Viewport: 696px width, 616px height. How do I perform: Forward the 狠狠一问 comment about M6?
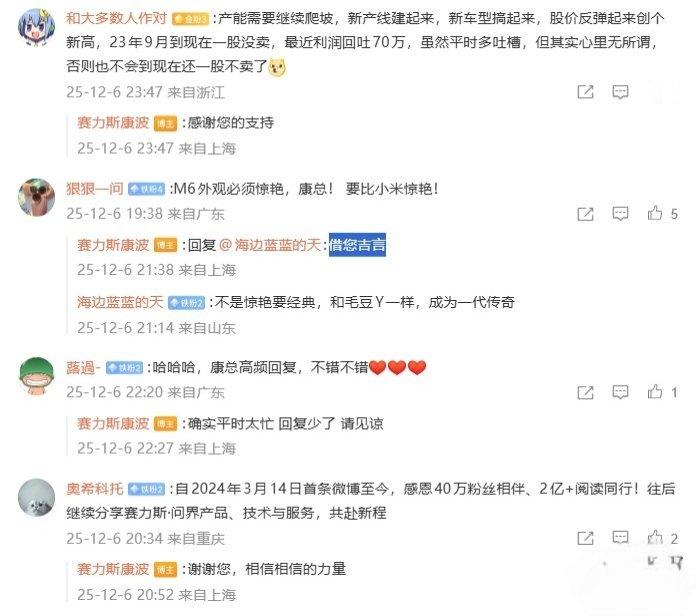[585, 214]
